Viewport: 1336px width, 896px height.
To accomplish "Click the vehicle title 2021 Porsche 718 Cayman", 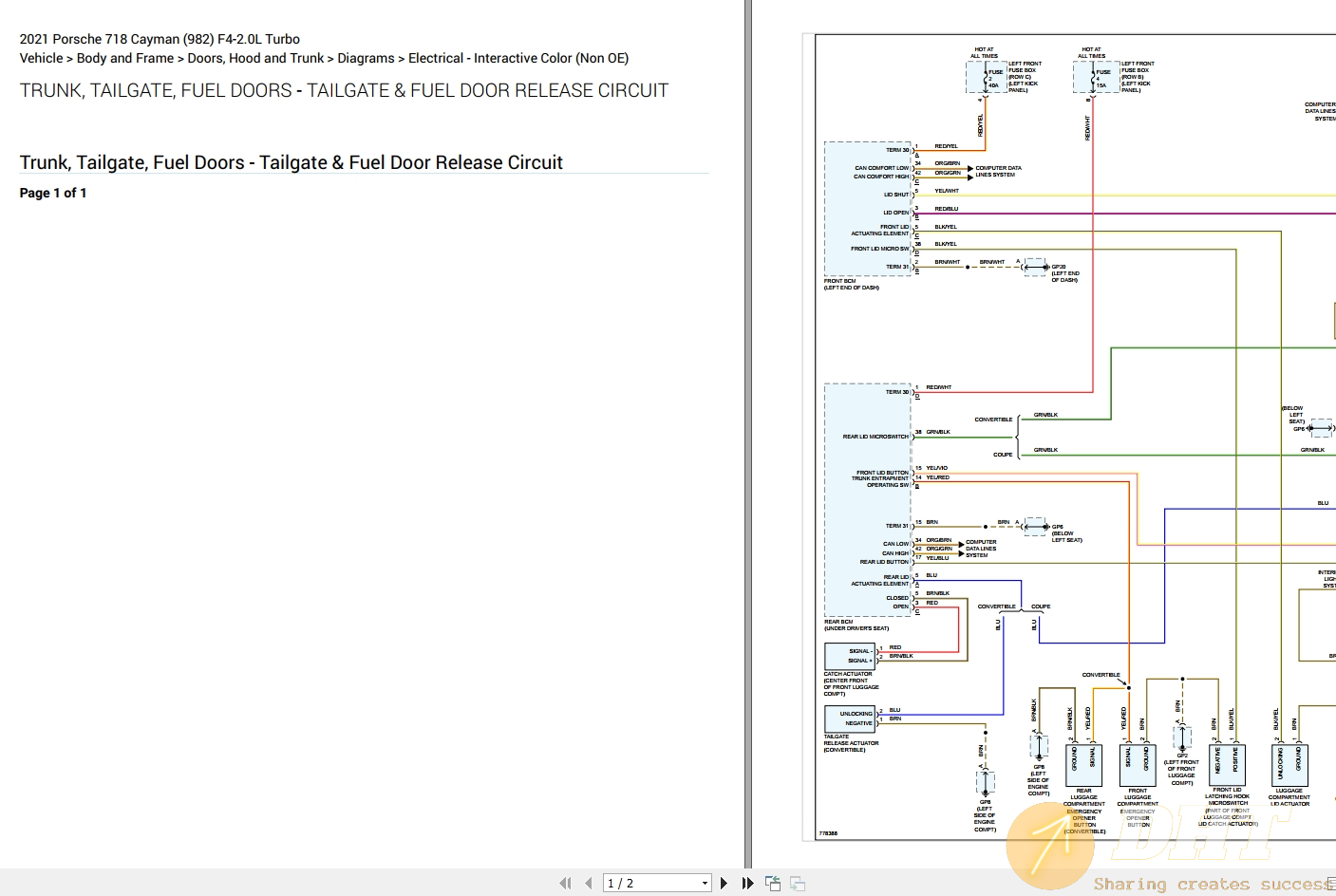I will tap(160, 39).
